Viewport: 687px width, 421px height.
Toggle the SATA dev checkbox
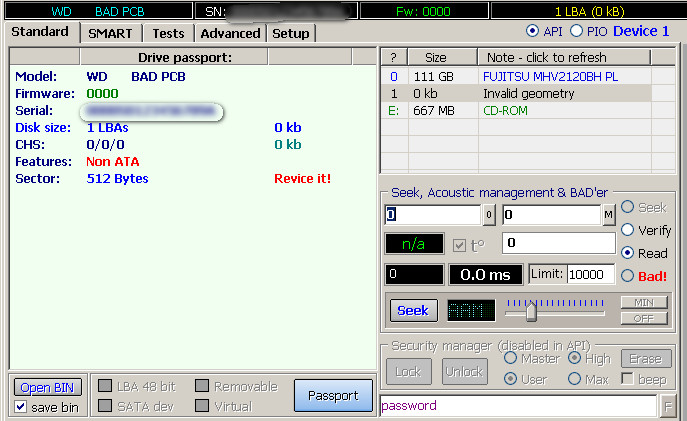(x=105, y=406)
